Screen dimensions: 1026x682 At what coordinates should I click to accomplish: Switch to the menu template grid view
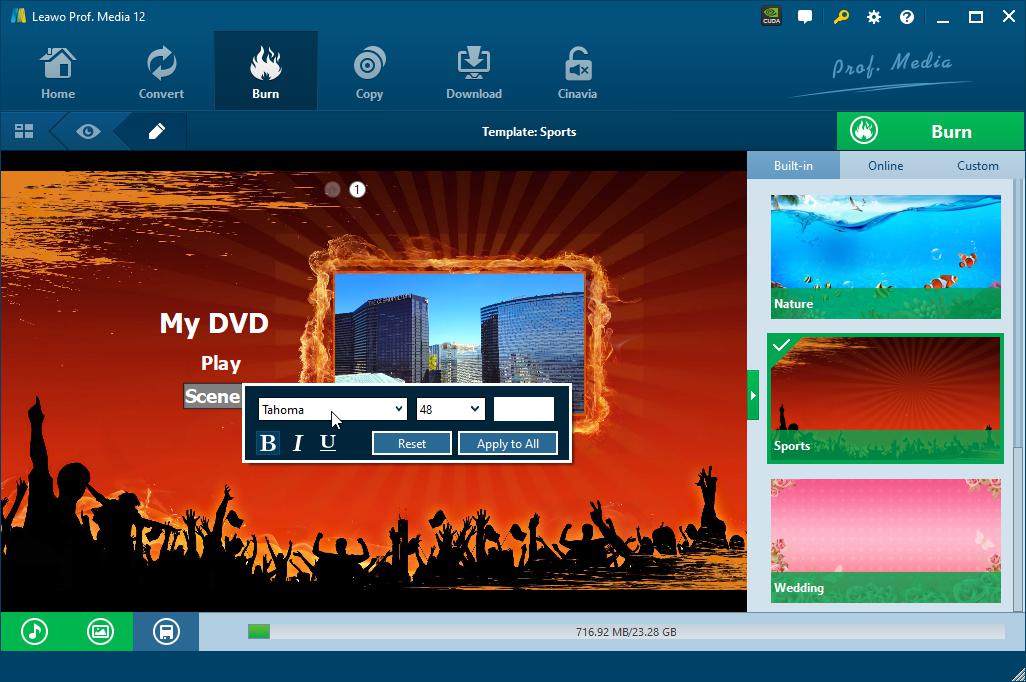24,132
